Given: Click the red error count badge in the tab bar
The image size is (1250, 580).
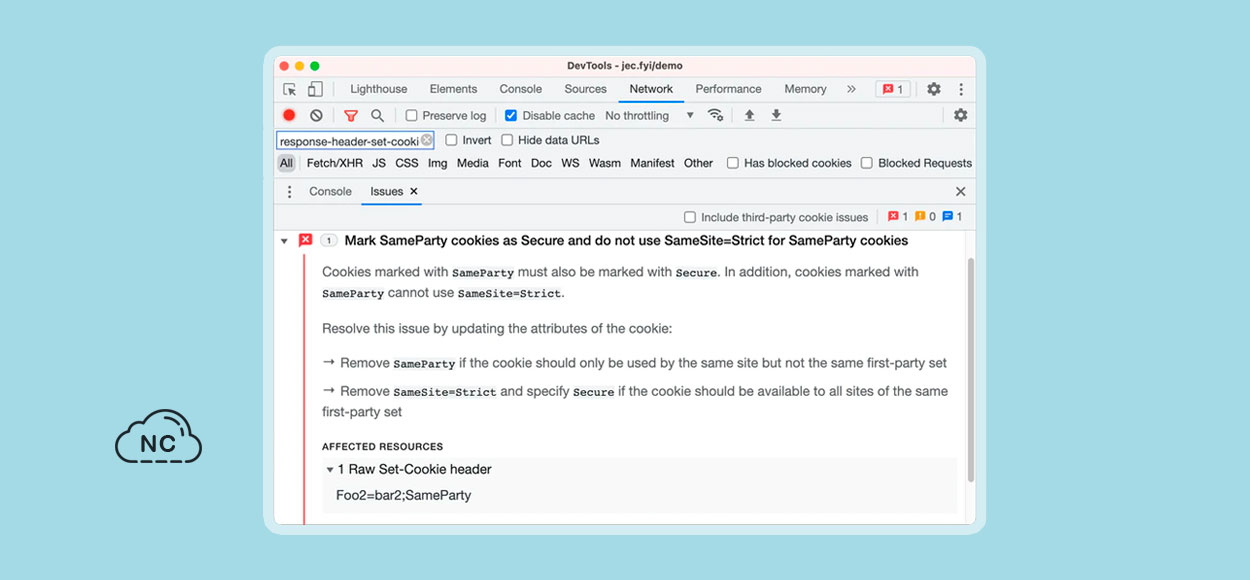Looking at the screenshot, I should 893,89.
